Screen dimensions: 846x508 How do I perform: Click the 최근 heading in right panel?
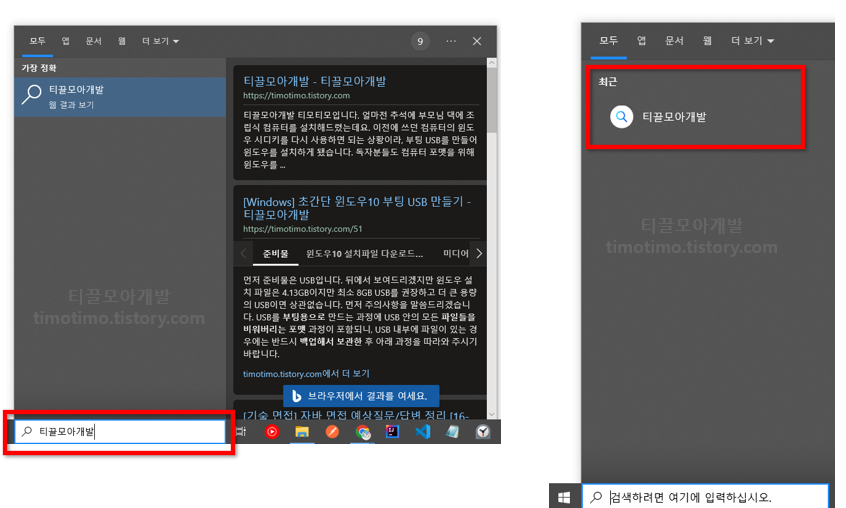[x=608, y=81]
